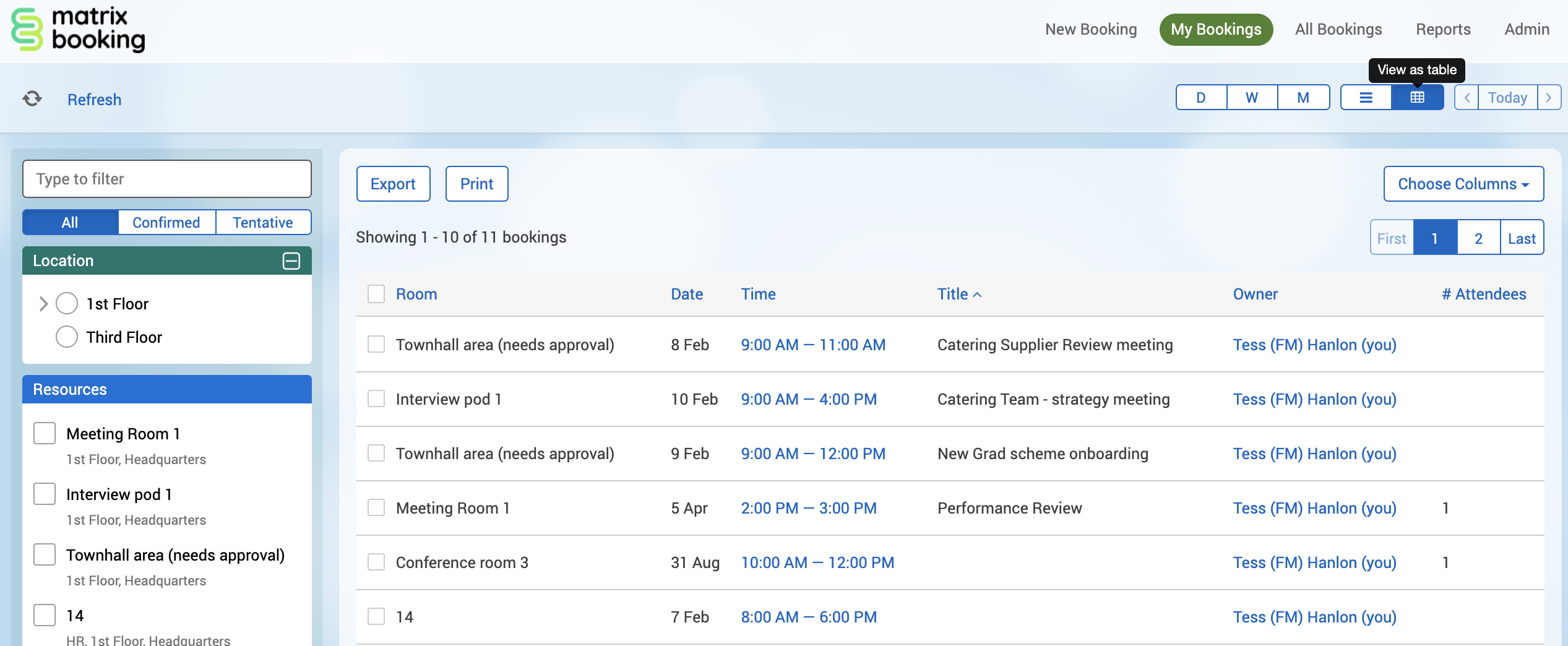Click the forward chevron right of Today
The image size is (1568, 646).
coord(1549,97)
